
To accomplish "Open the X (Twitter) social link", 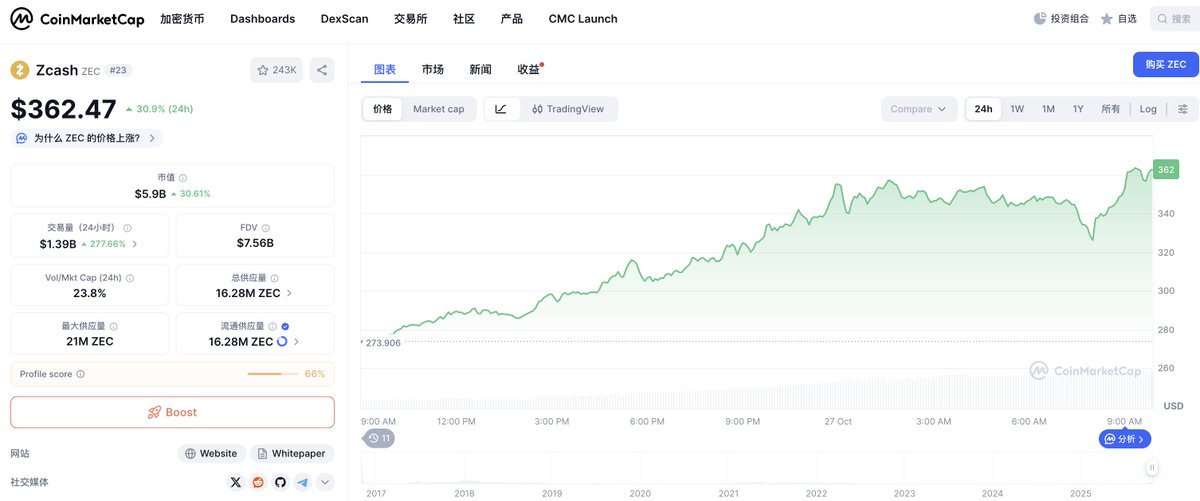I will click(236, 482).
